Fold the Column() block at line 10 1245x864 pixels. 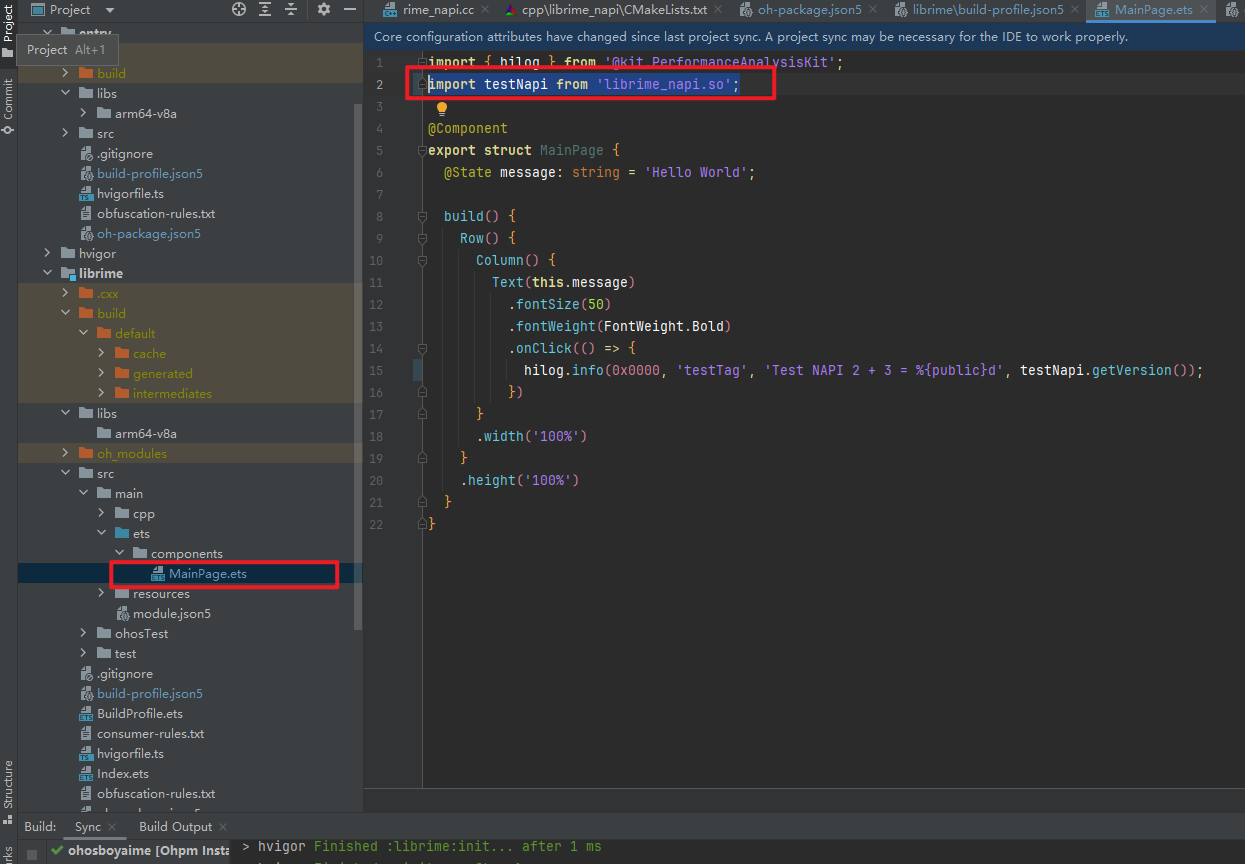(x=423, y=261)
